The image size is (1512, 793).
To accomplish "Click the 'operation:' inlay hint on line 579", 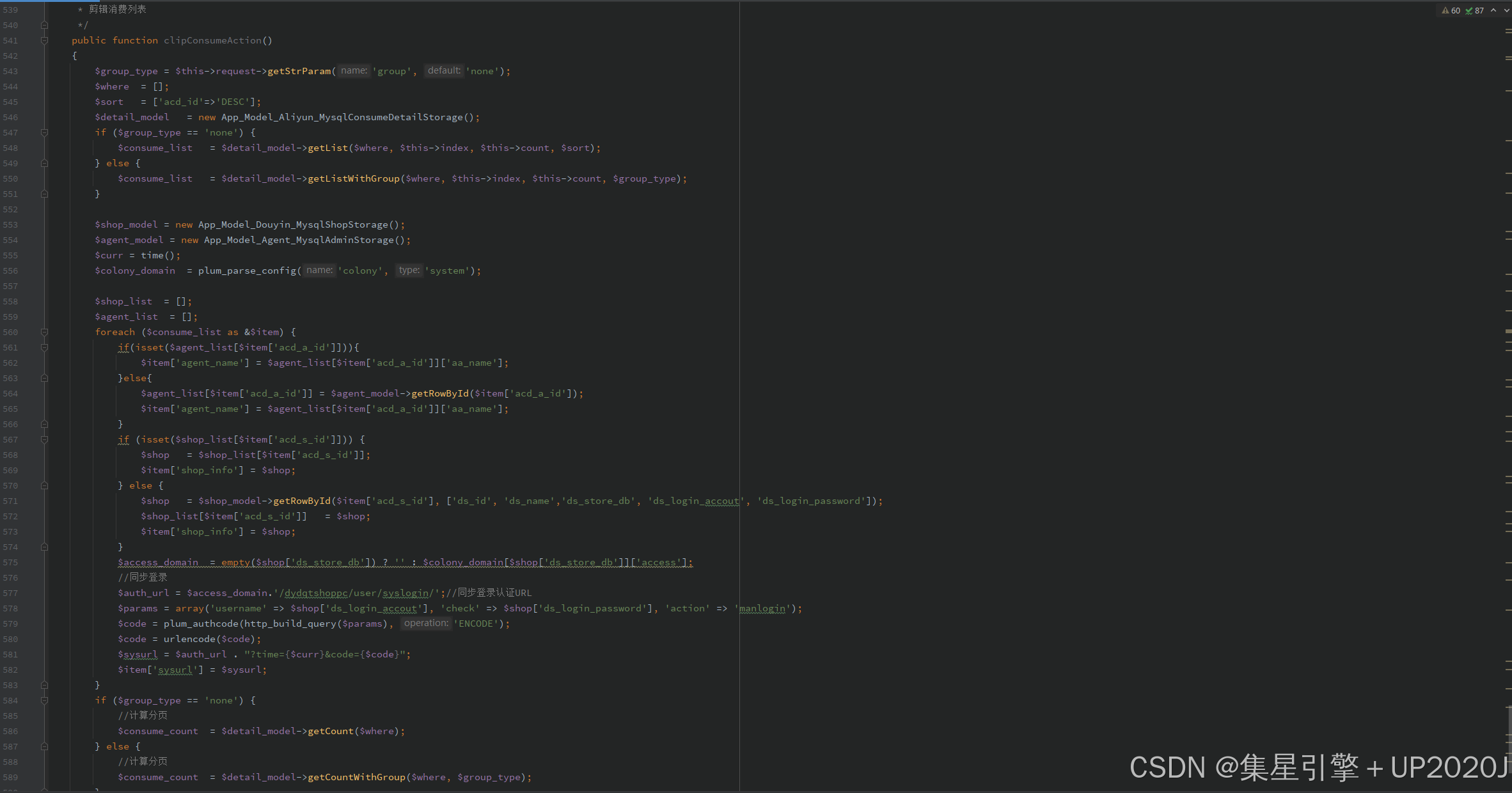I will click(x=426, y=624).
